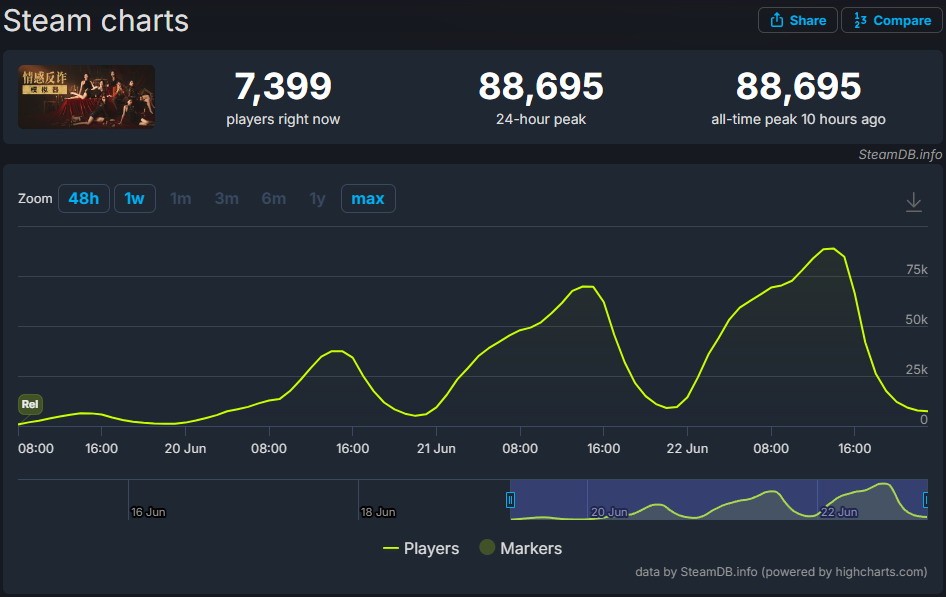Click the 1y zoom option

317,199
